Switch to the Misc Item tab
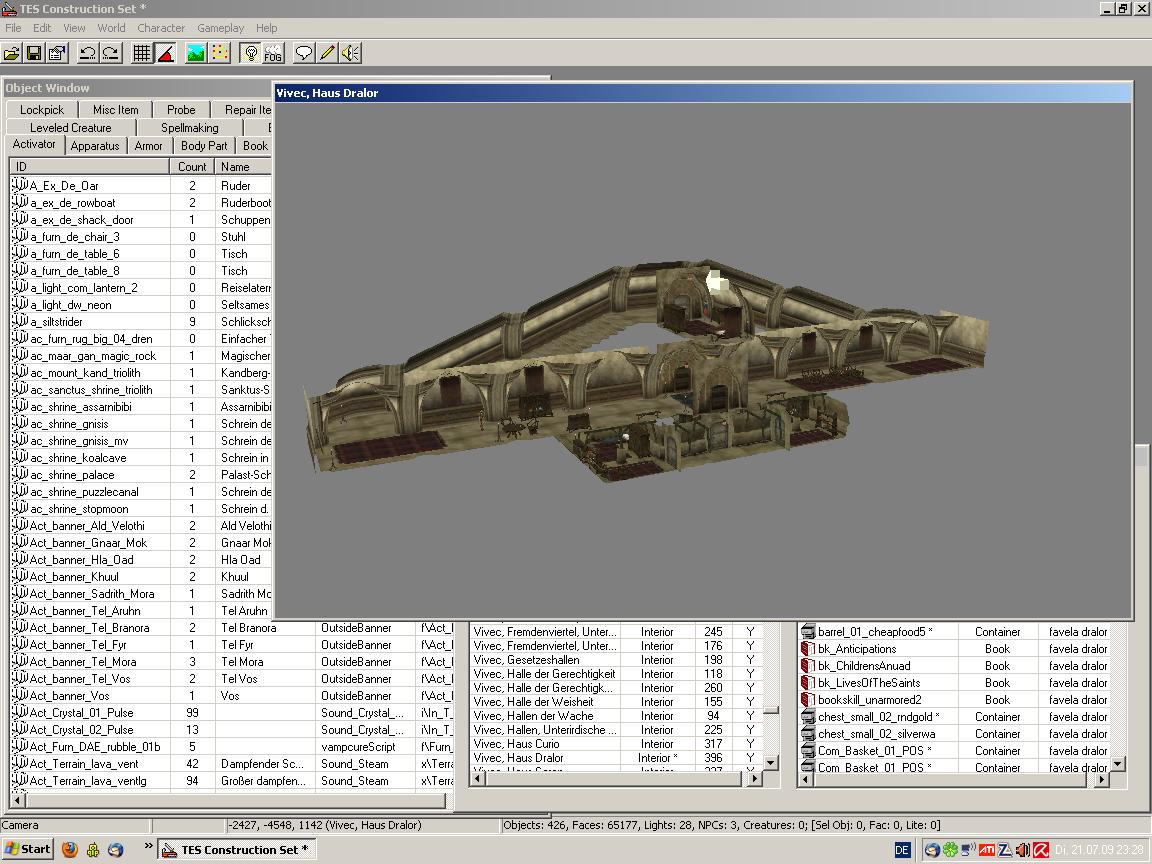Image resolution: width=1152 pixels, height=864 pixels. tap(115, 110)
